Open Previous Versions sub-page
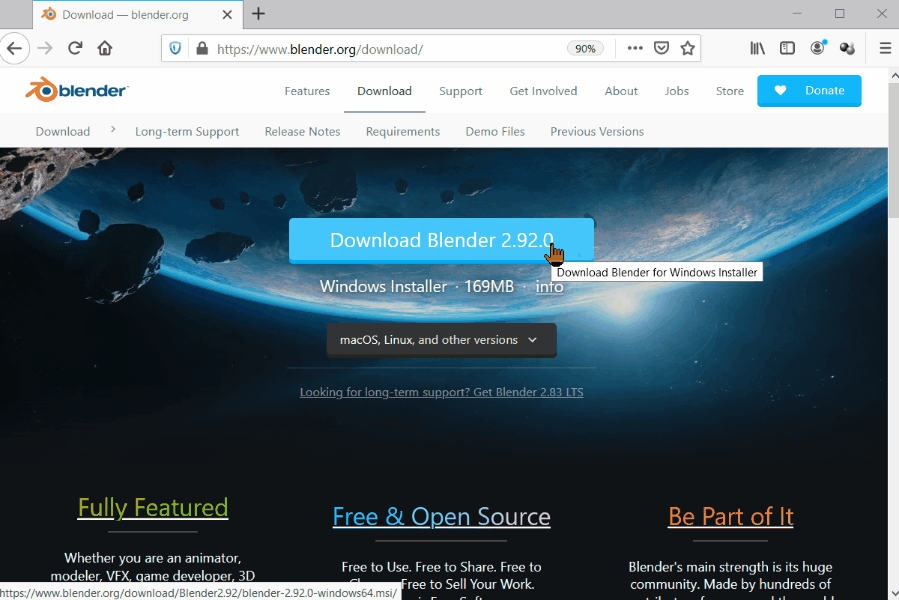This screenshot has height=600, width=899. (597, 131)
